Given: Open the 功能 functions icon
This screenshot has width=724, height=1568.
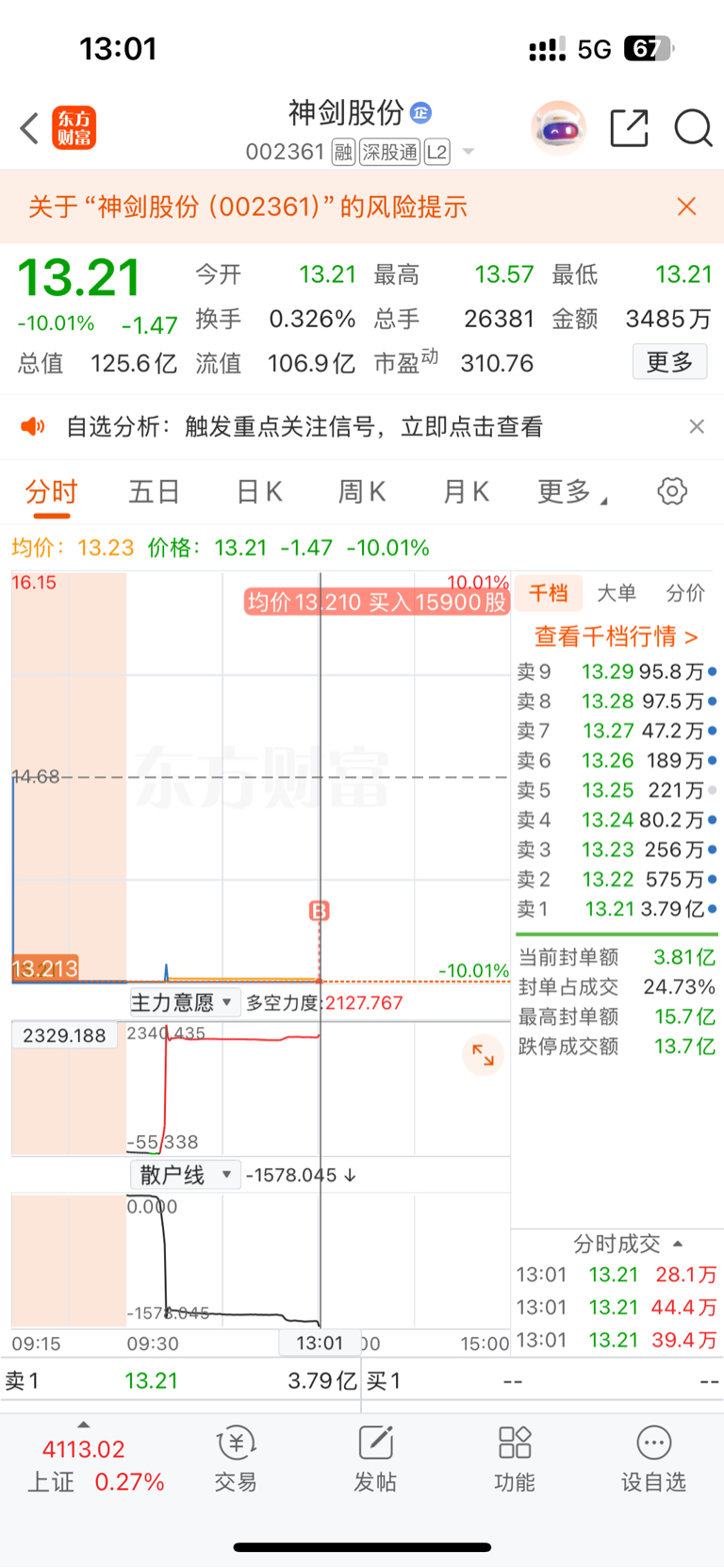Looking at the screenshot, I should [515, 1459].
